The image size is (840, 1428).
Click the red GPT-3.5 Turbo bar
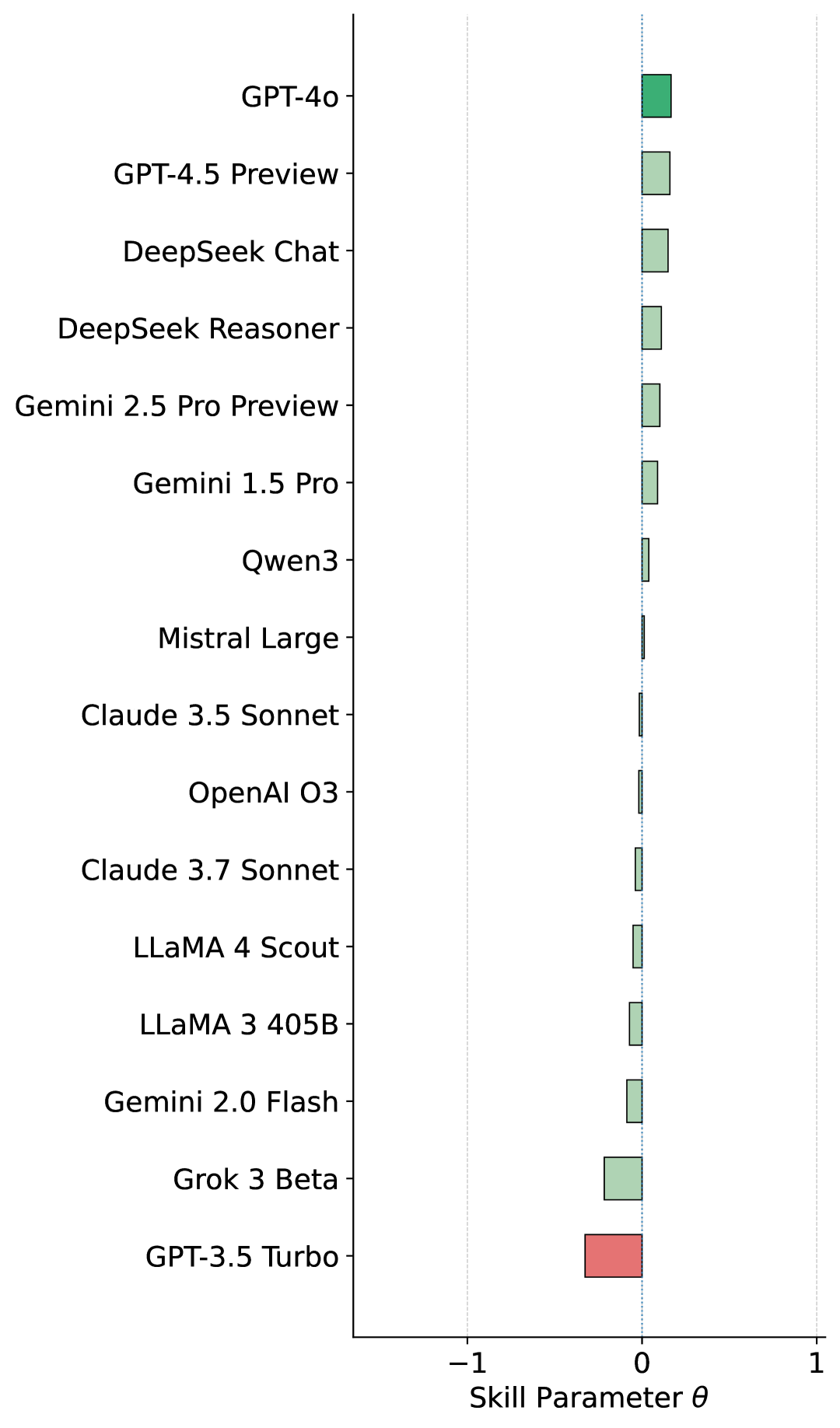tap(614, 1256)
